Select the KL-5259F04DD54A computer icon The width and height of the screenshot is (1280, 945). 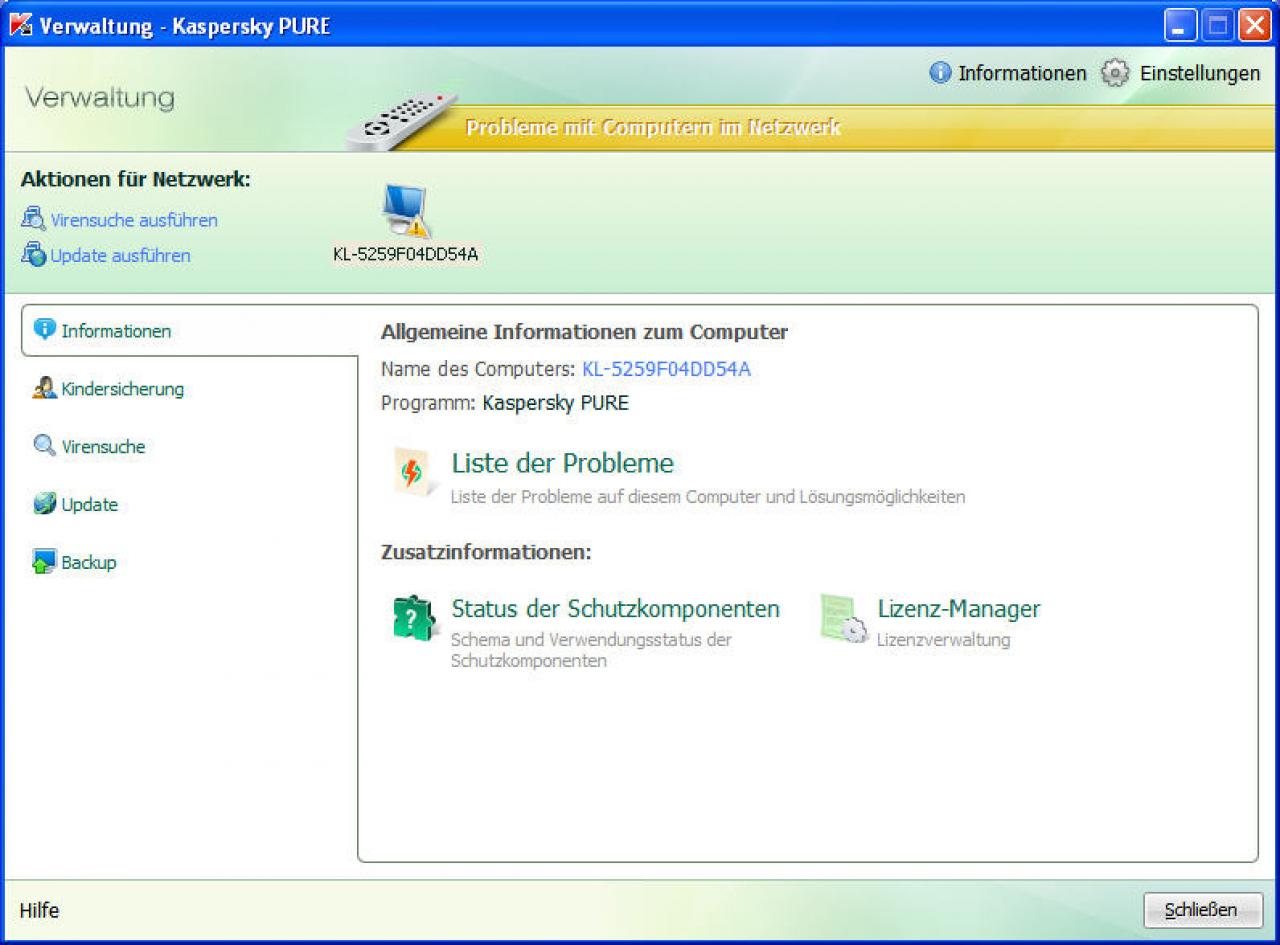click(405, 211)
